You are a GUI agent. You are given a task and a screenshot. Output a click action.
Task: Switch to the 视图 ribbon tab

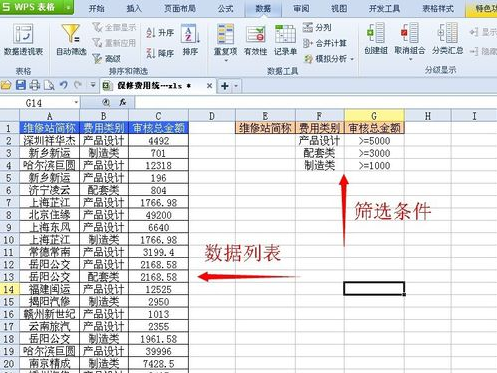339,9
